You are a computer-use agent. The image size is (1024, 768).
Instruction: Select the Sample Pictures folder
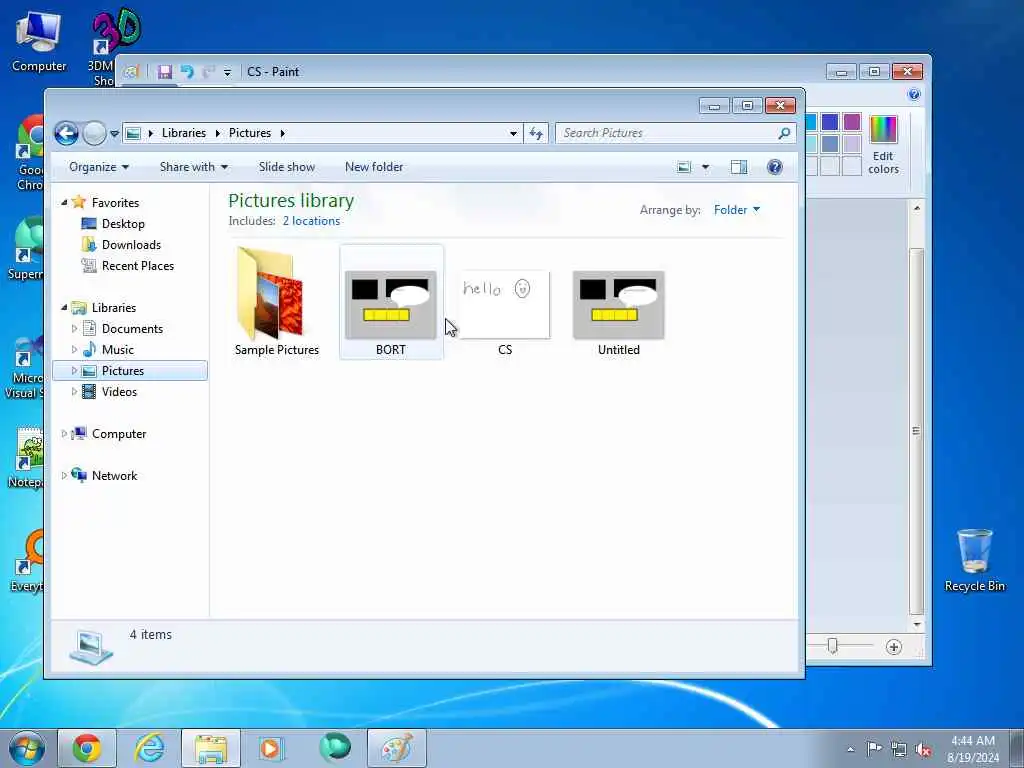[x=276, y=302]
